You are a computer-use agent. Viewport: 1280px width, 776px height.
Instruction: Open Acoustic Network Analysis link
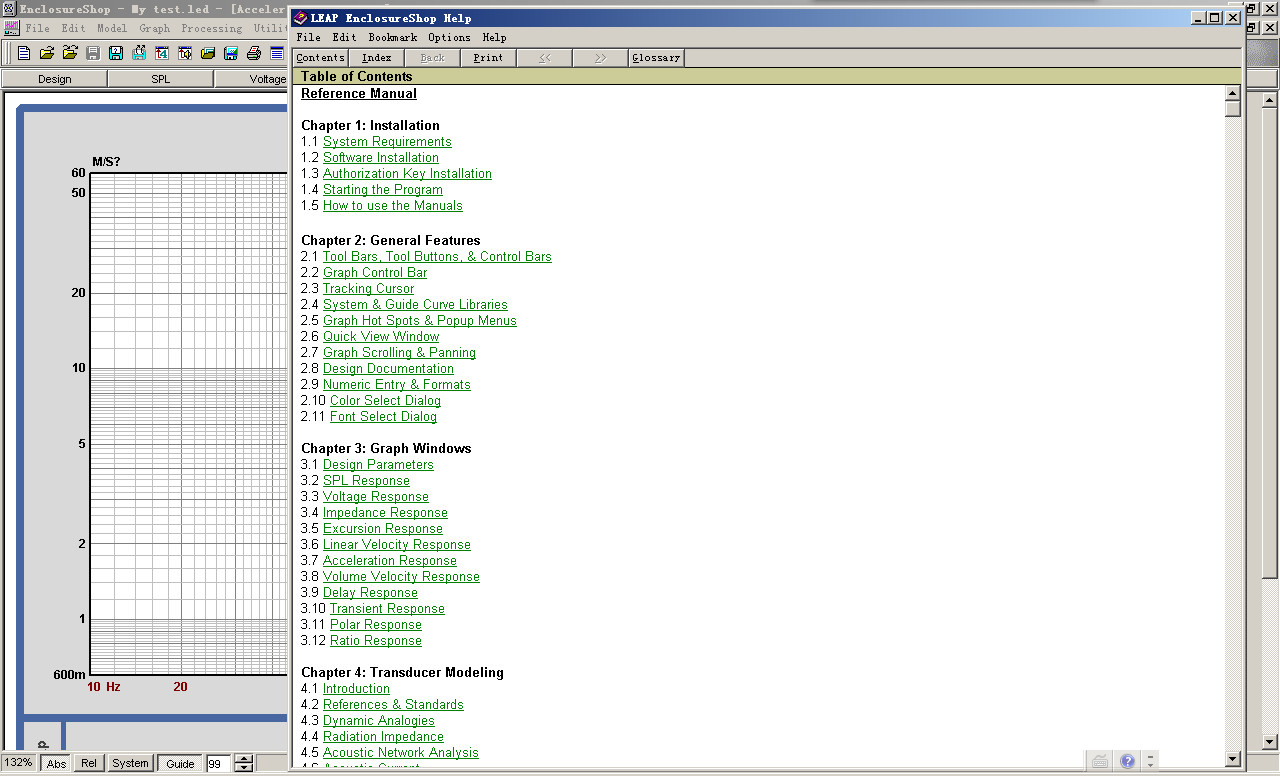pyautogui.click(x=401, y=753)
